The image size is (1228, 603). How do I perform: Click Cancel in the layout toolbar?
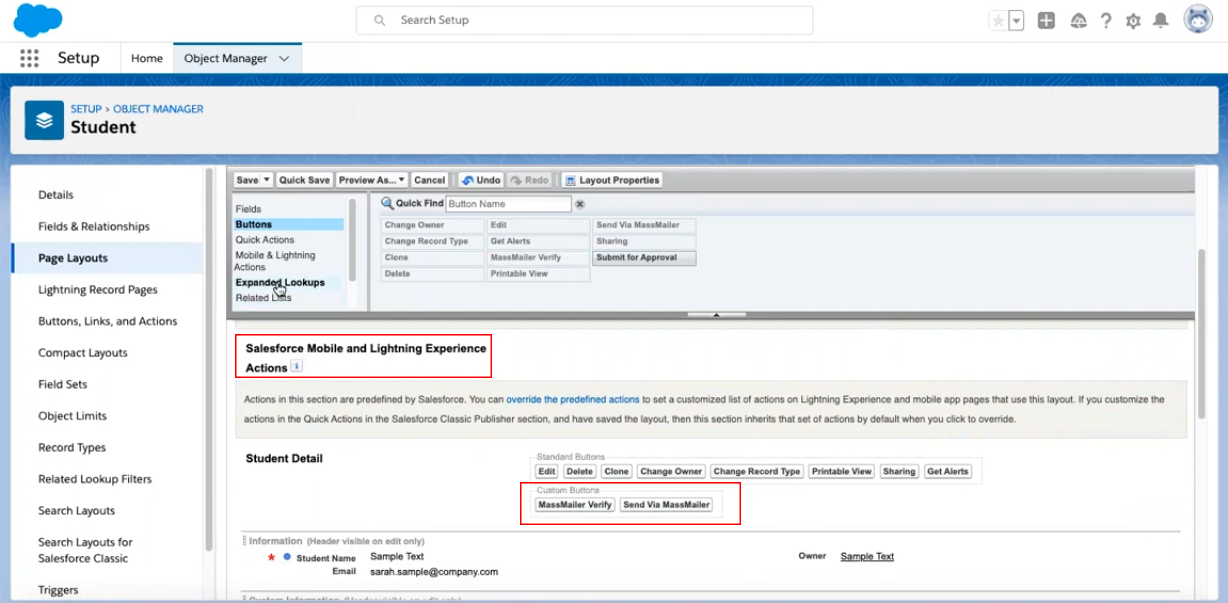click(x=429, y=180)
